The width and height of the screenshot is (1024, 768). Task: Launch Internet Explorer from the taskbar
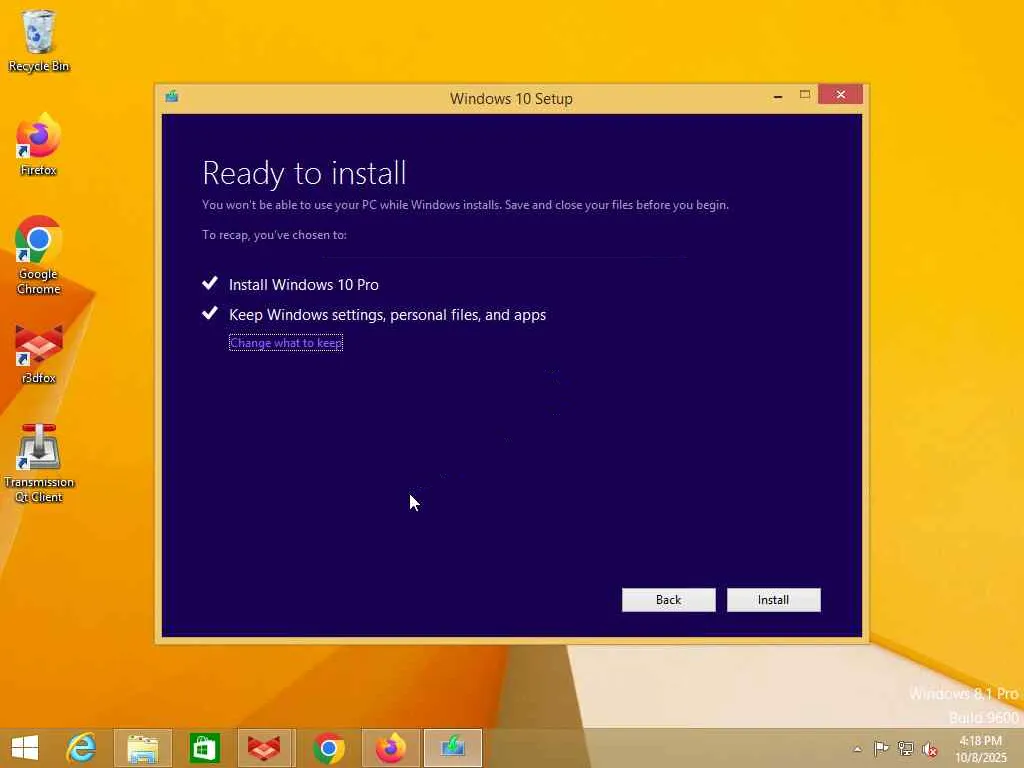pyautogui.click(x=82, y=748)
